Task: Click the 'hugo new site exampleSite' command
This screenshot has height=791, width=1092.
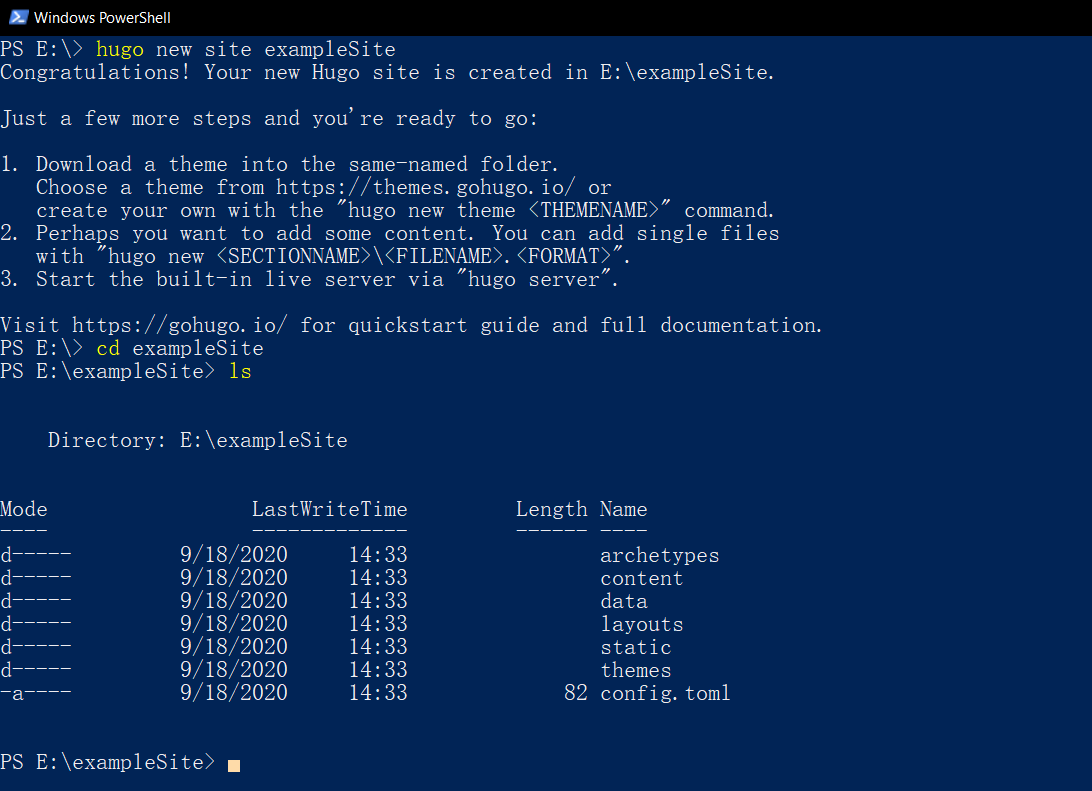Action: [x=246, y=49]
